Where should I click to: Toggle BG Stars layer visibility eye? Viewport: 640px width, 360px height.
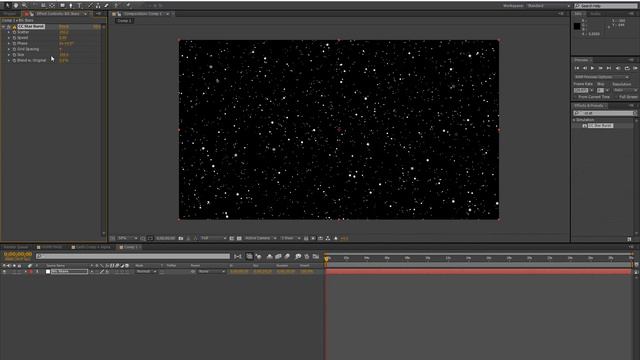click(x=4, y=271)
